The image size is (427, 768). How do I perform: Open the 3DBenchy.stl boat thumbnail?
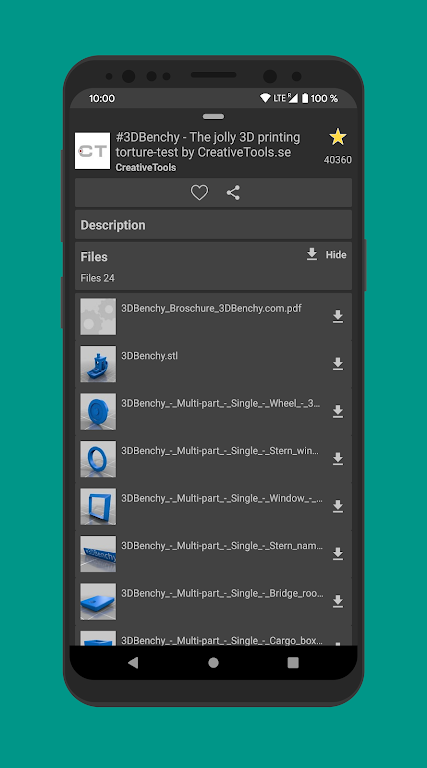click(98, 364)
